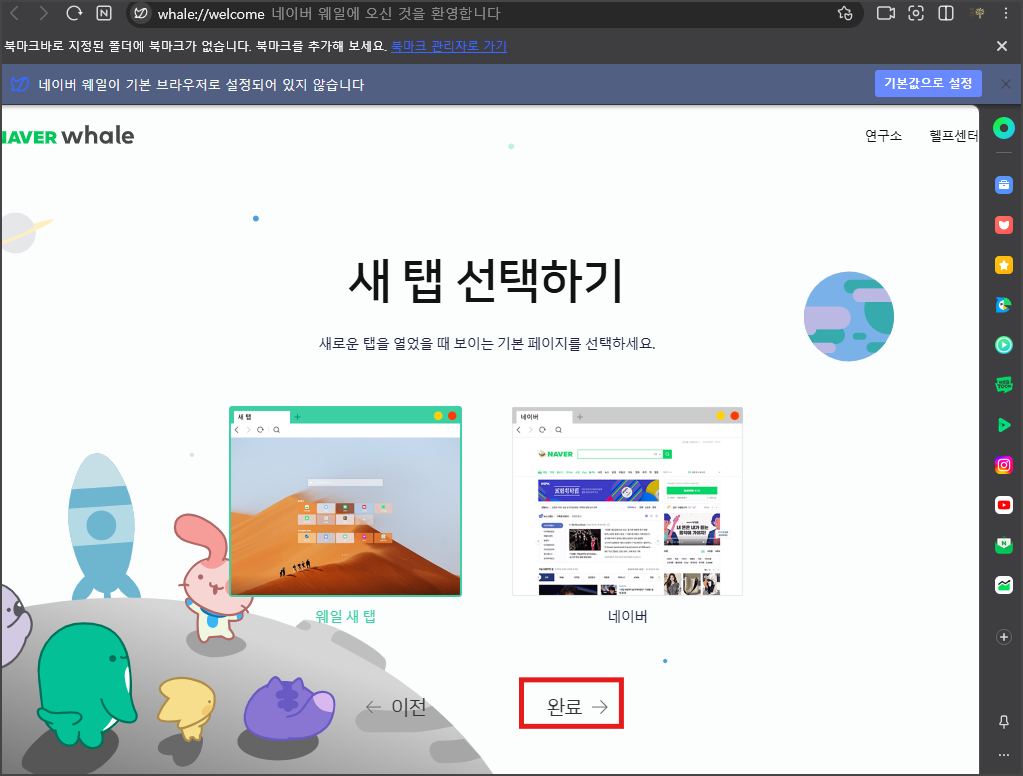Bookmark this page using the star icon
Screen dimensions: 1023x776
845,14
